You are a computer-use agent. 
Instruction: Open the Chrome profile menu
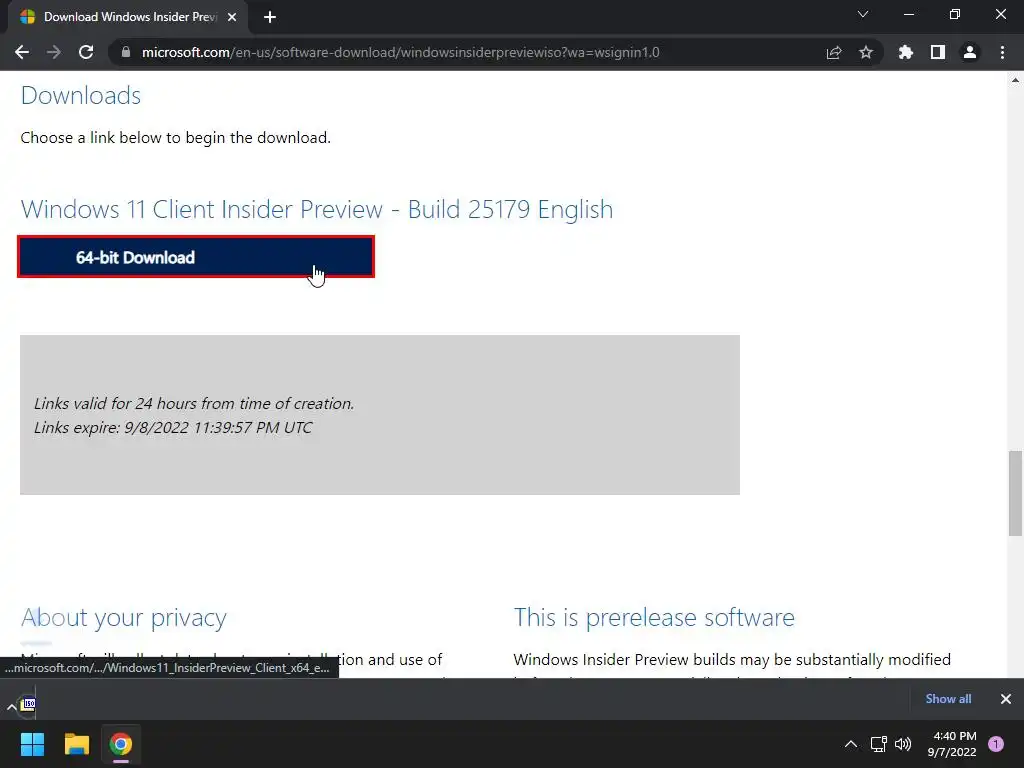point(970,52)
